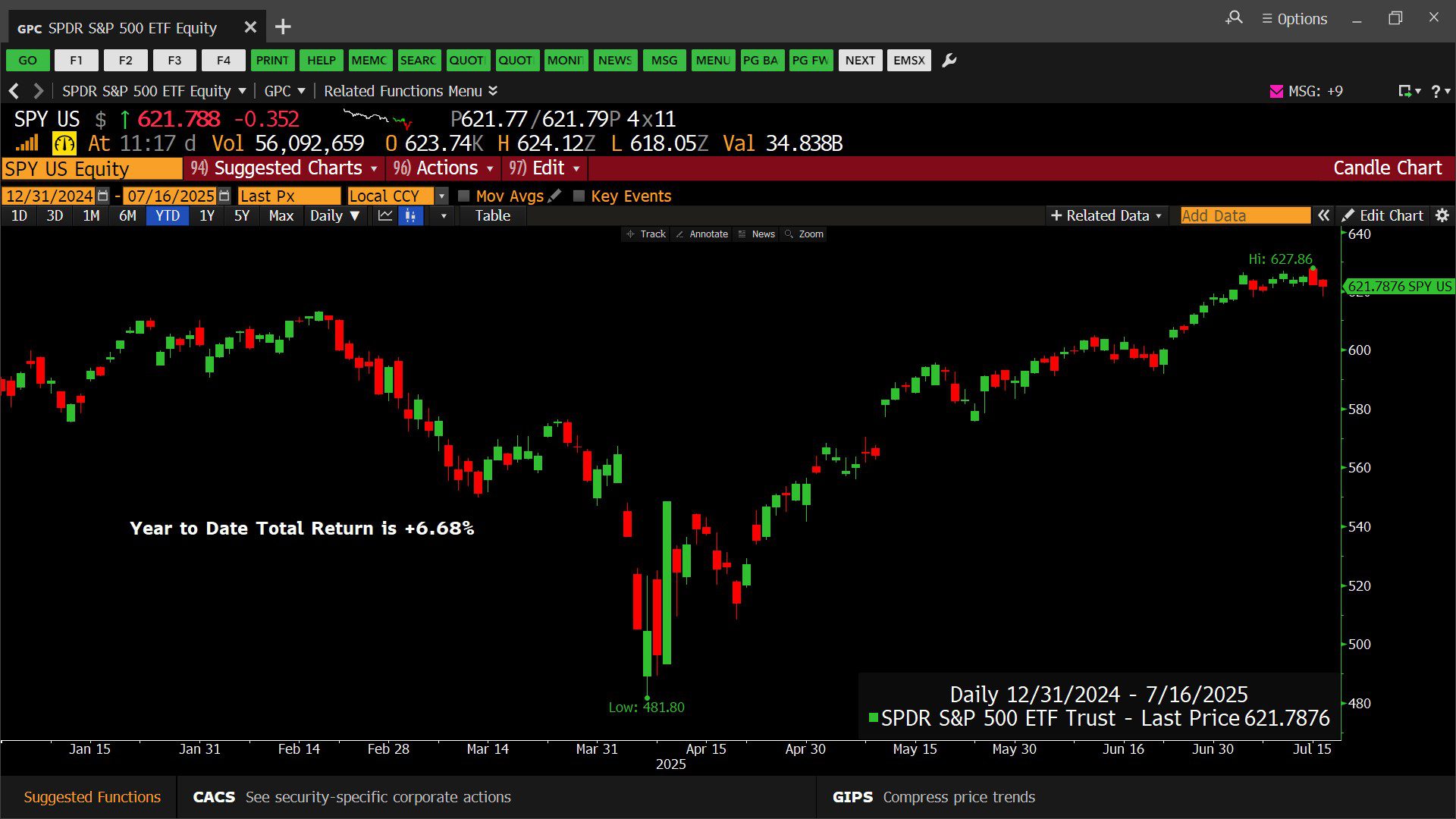
Task: Open the Edit dropdown menu
Action: click(544, 168)
